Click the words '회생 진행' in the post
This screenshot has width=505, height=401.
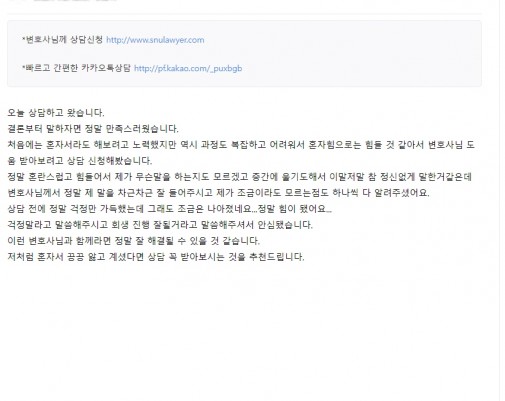click(x=130, y=225)
